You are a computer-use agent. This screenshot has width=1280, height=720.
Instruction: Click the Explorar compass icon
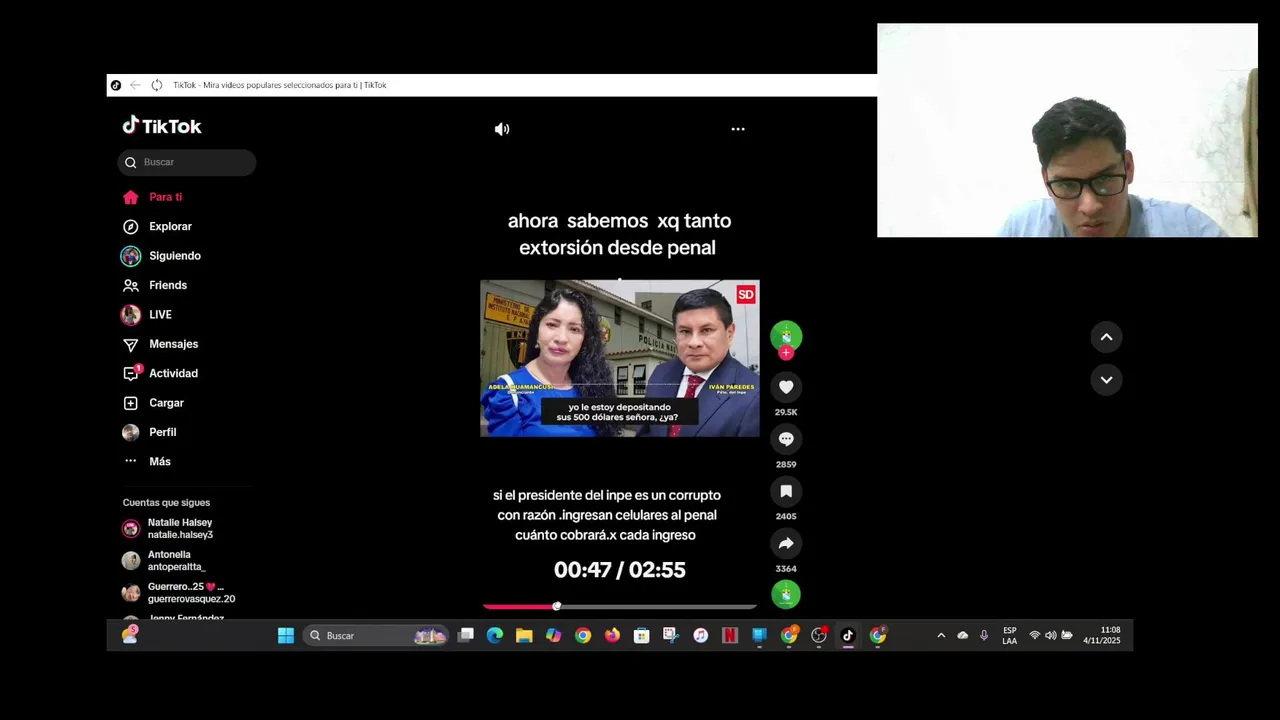click(130, 227)
